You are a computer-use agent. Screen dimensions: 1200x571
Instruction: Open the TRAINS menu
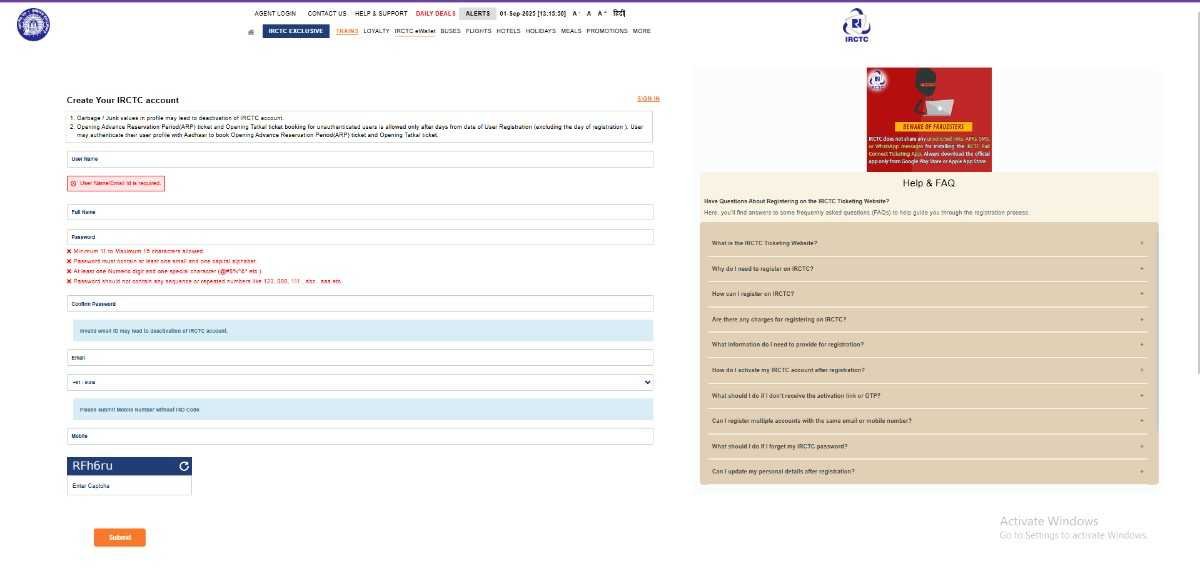coord(347,31)
